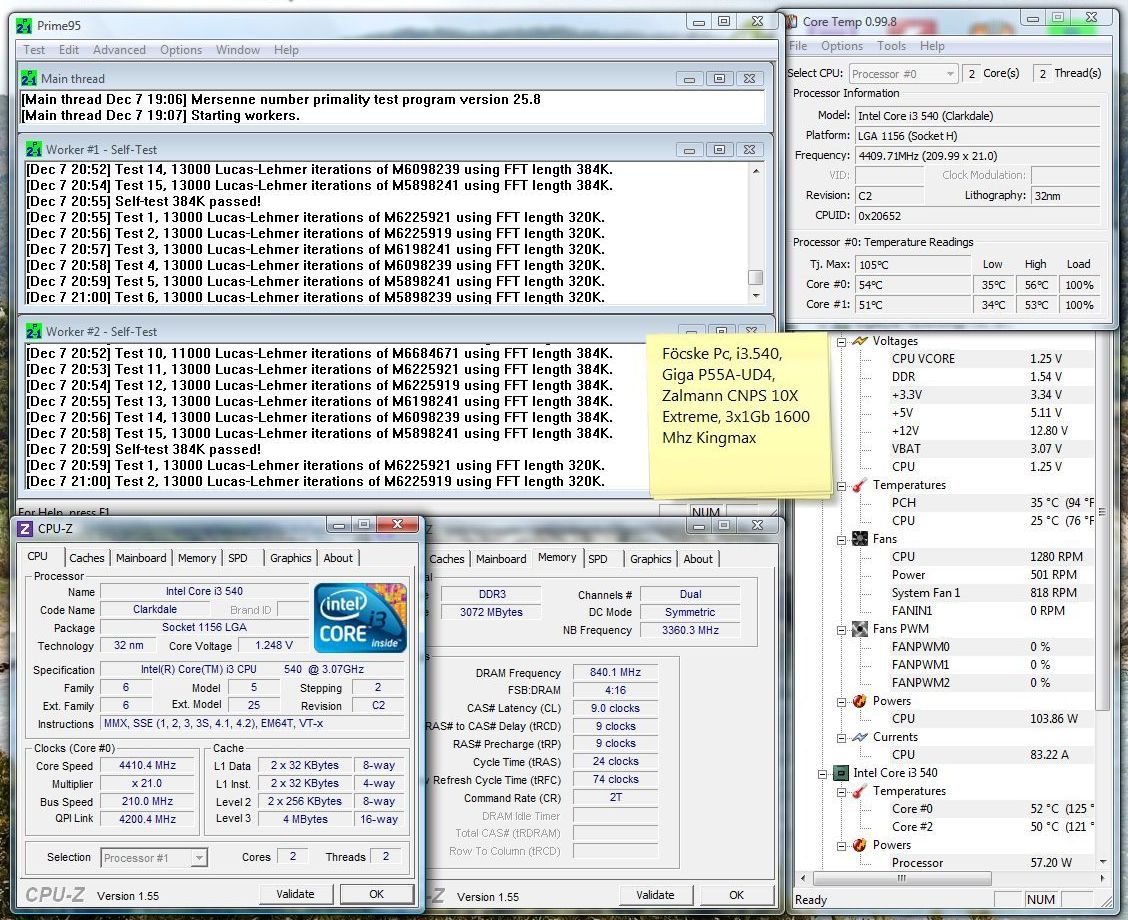Click Worker #1 scrollbar down arrow

coord(755,296)
